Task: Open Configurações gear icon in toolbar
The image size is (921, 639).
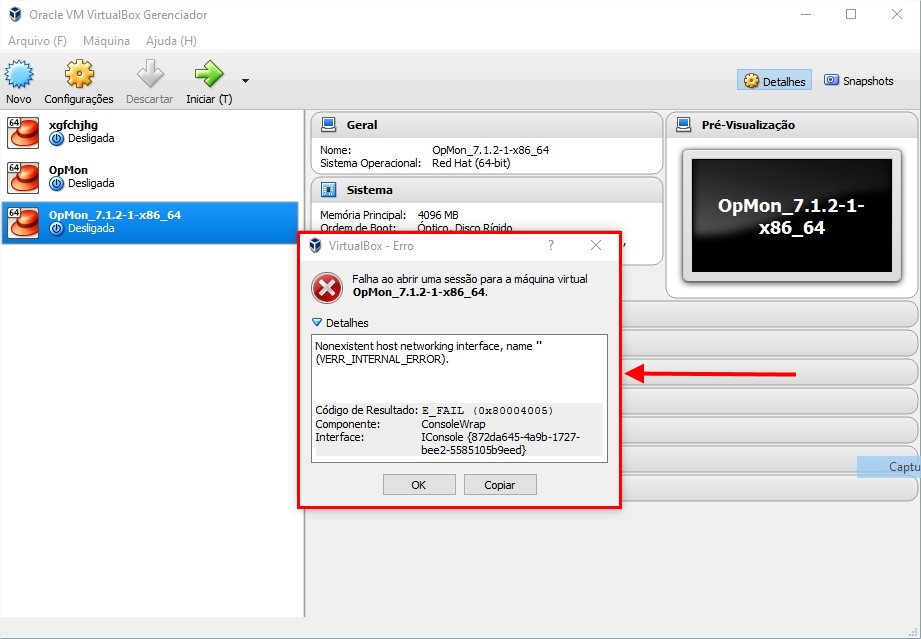Action: click(x=79, y=75)
